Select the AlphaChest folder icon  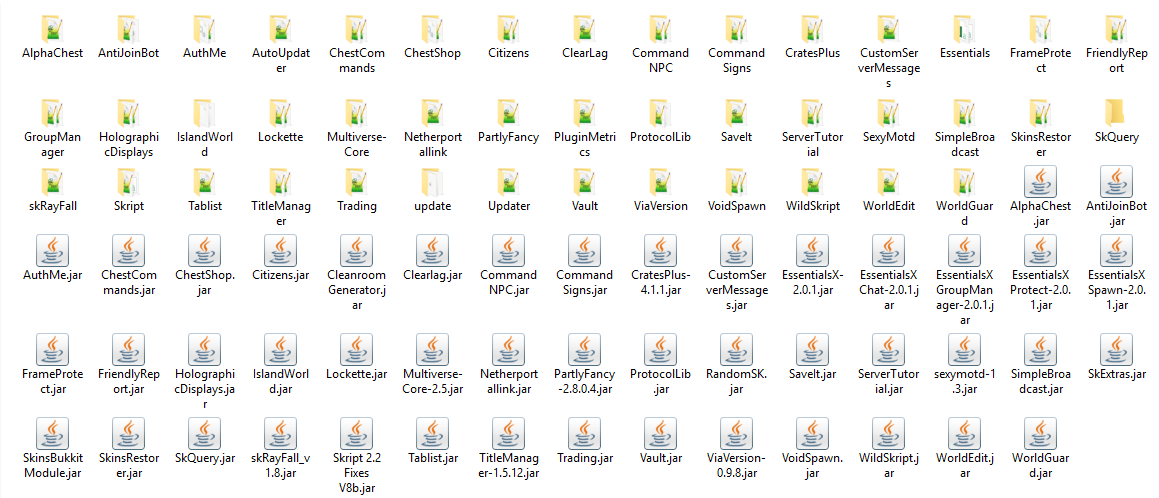pyautogui.click(x=52, y=28)
